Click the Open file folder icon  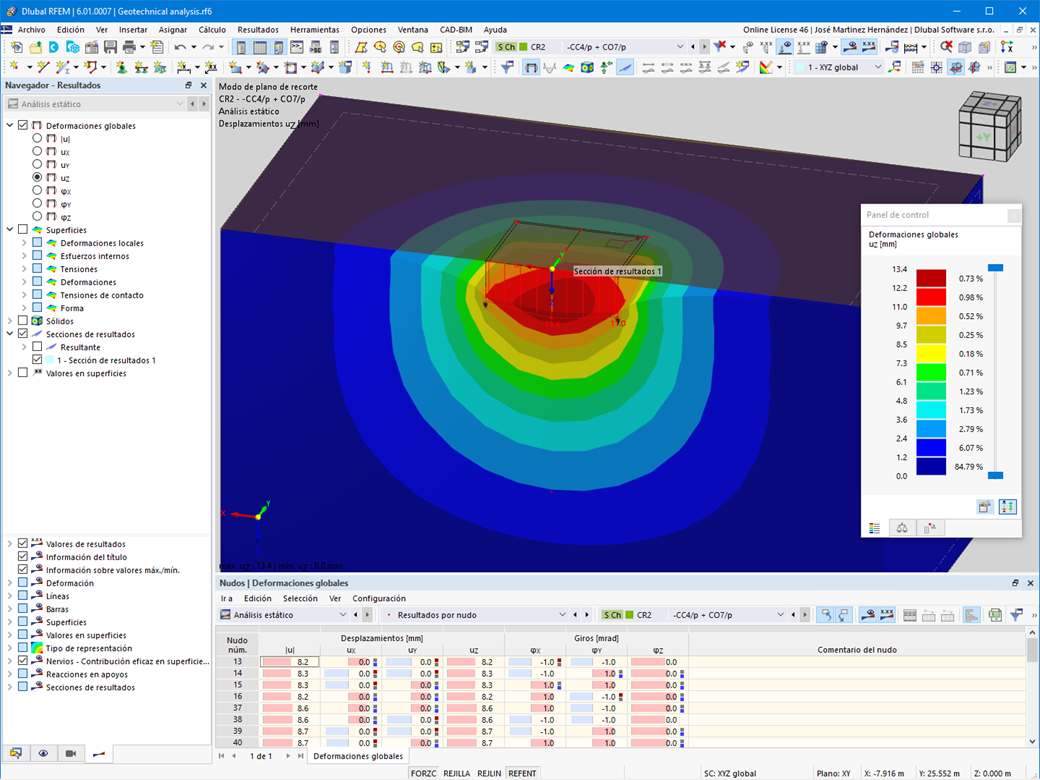coord(35,47)
